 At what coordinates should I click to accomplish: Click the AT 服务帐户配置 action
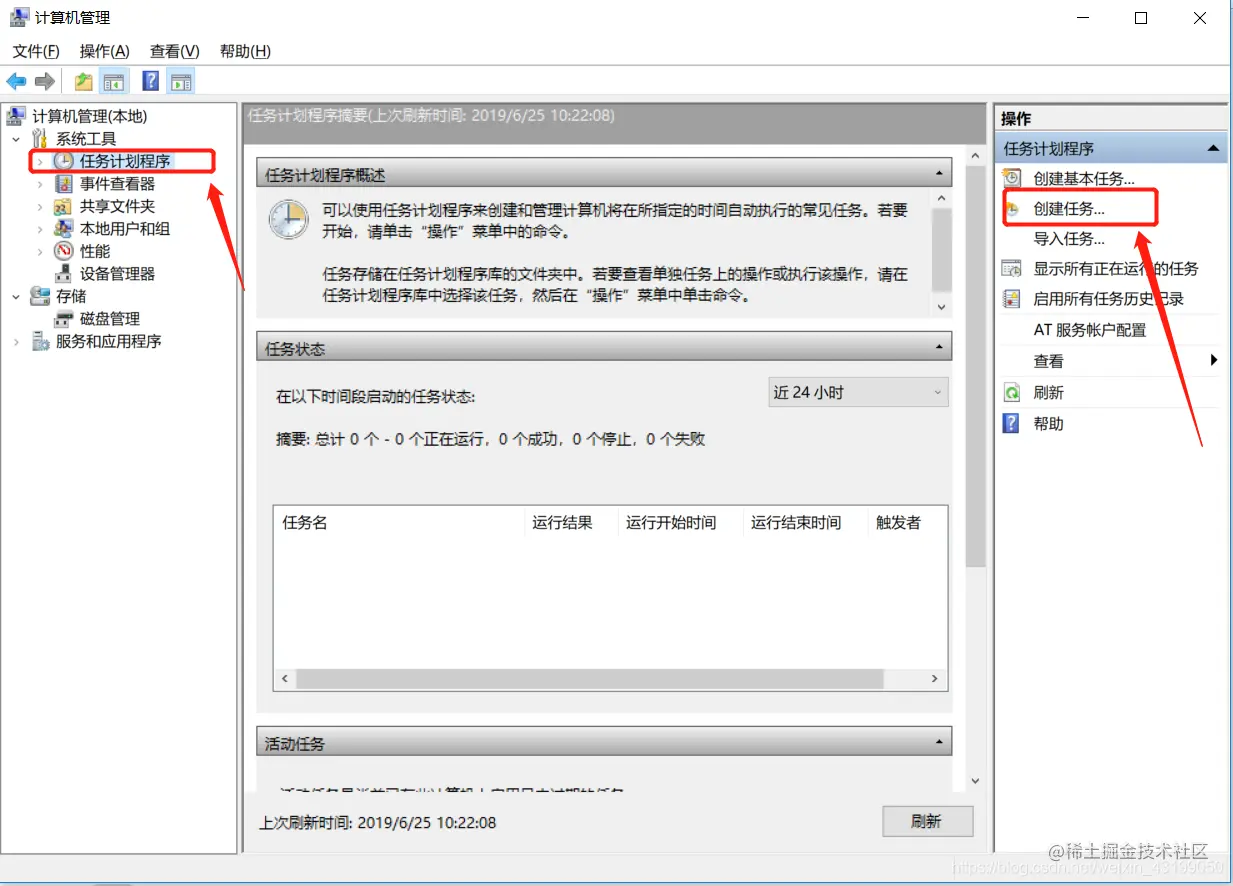click(x=1090, y=330)
